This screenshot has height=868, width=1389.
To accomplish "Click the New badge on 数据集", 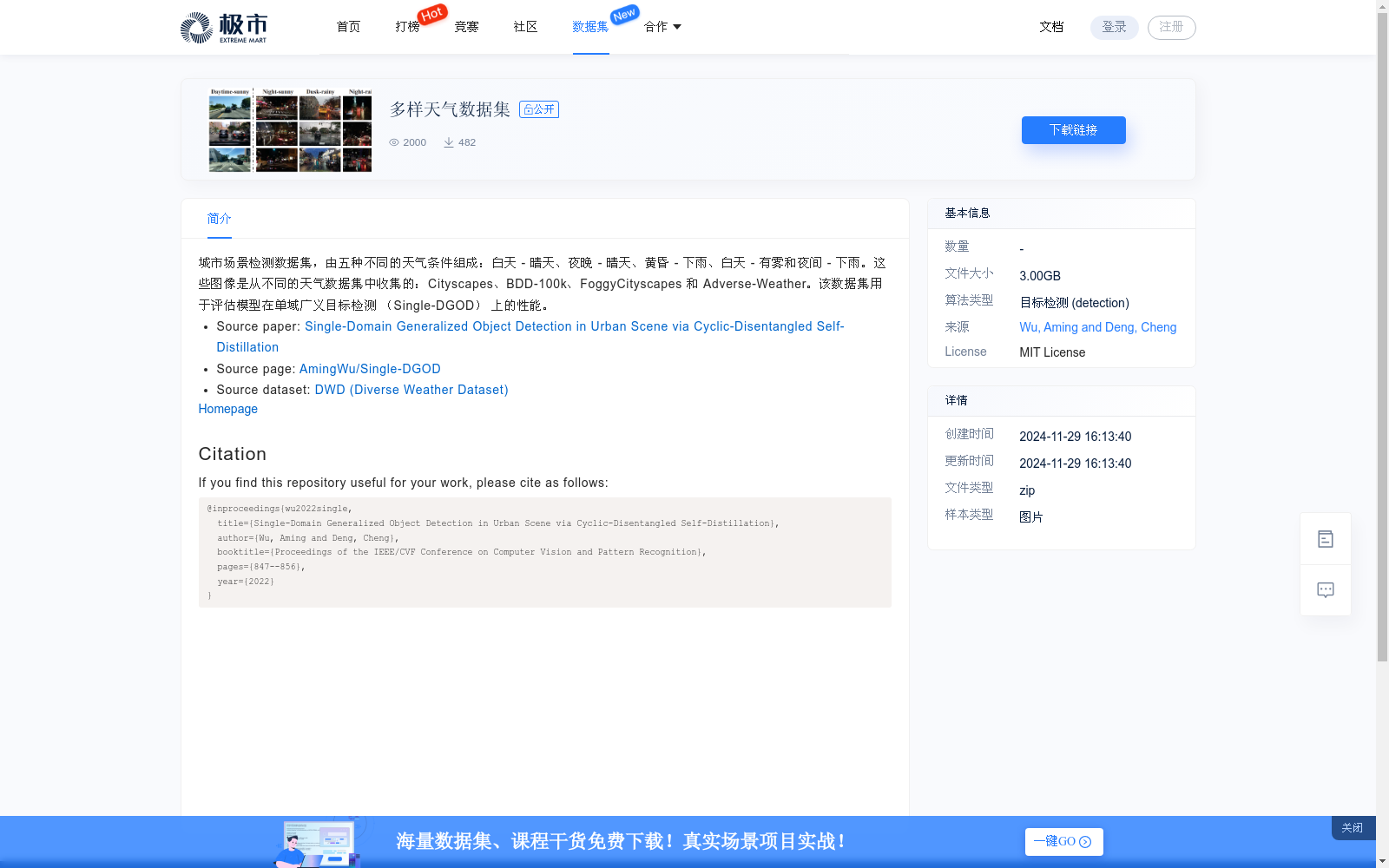I will tap(624, 15).
